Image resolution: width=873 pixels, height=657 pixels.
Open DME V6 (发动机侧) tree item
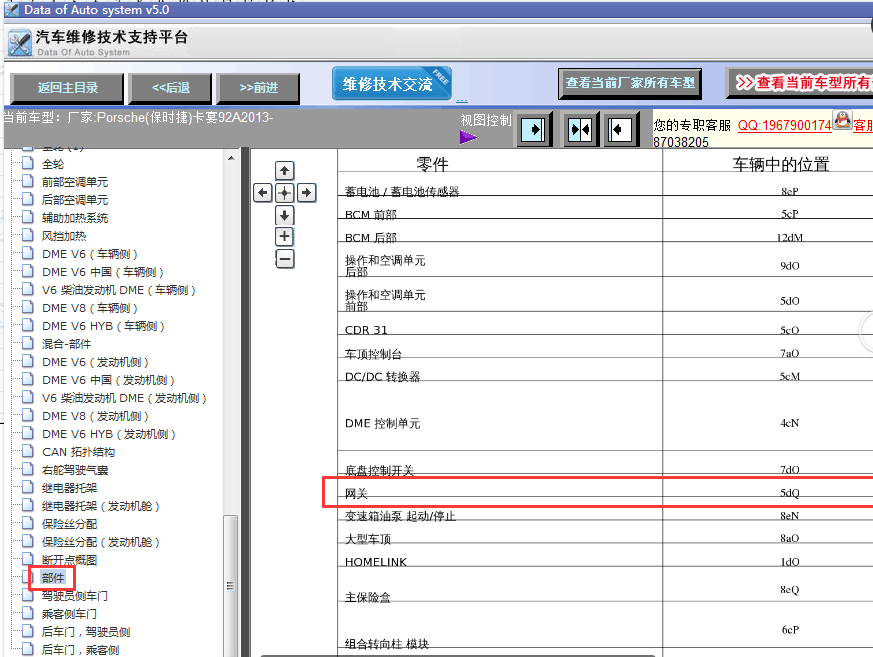95,362
